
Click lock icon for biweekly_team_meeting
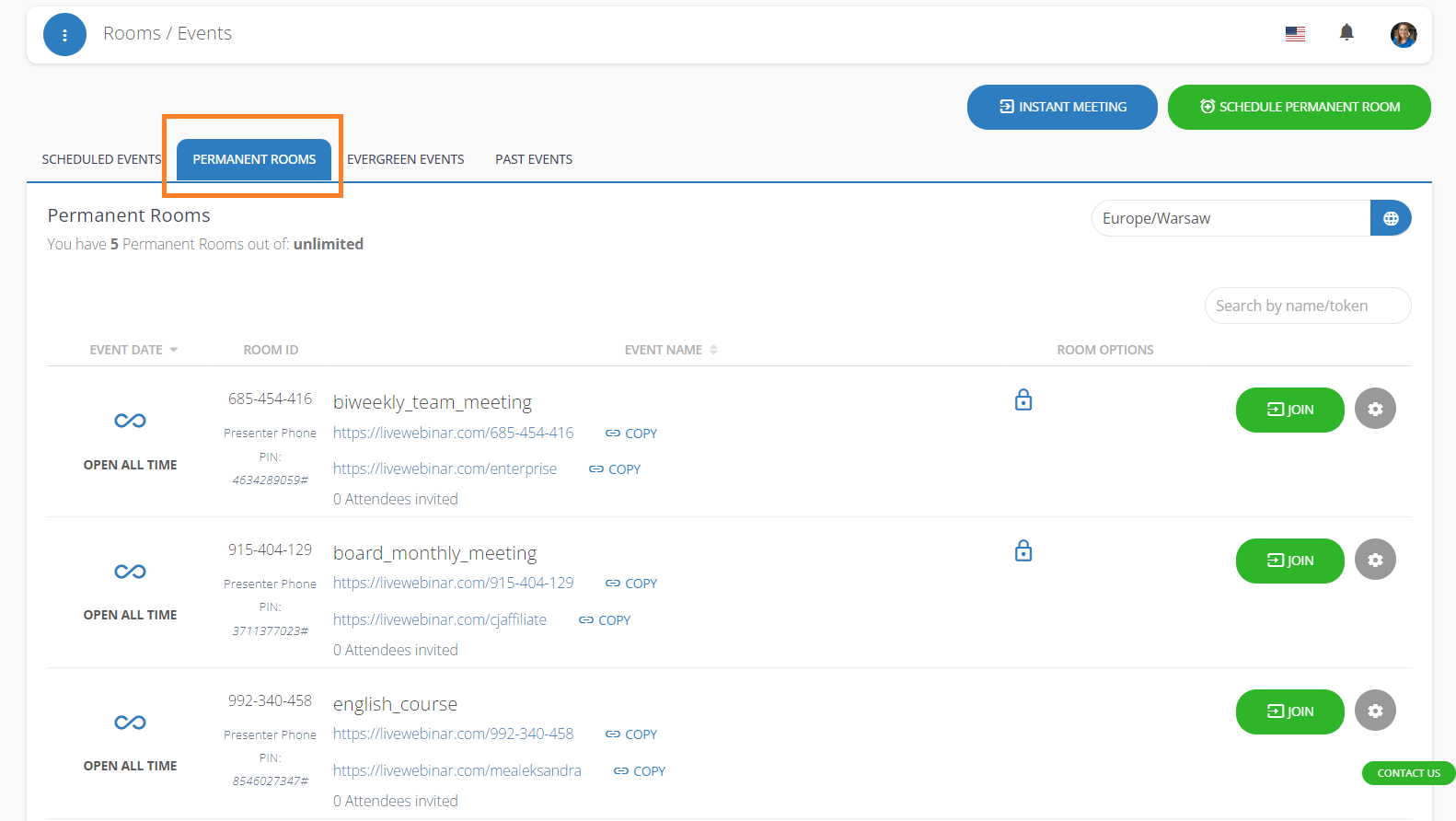[1023, 400]
